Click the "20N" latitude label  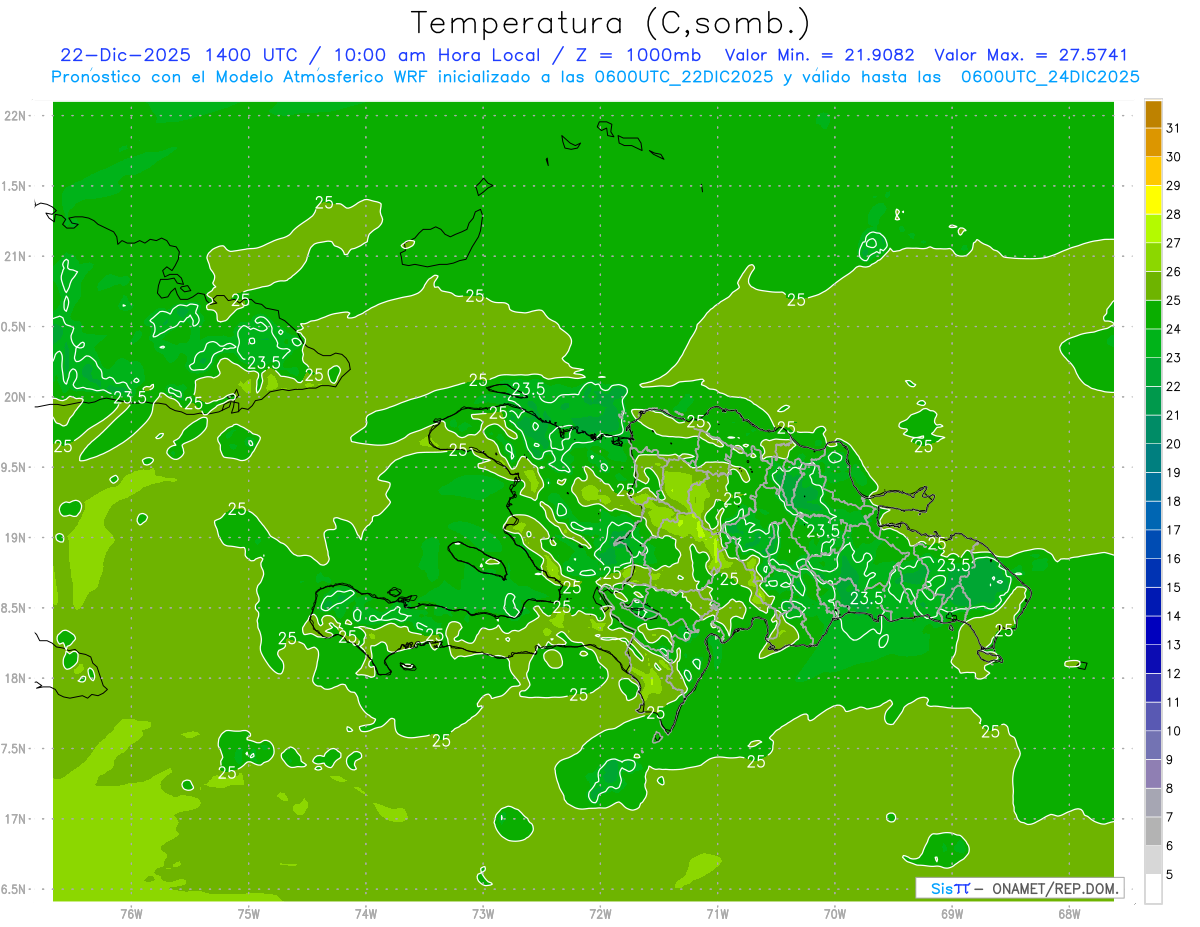coord(15,397)
